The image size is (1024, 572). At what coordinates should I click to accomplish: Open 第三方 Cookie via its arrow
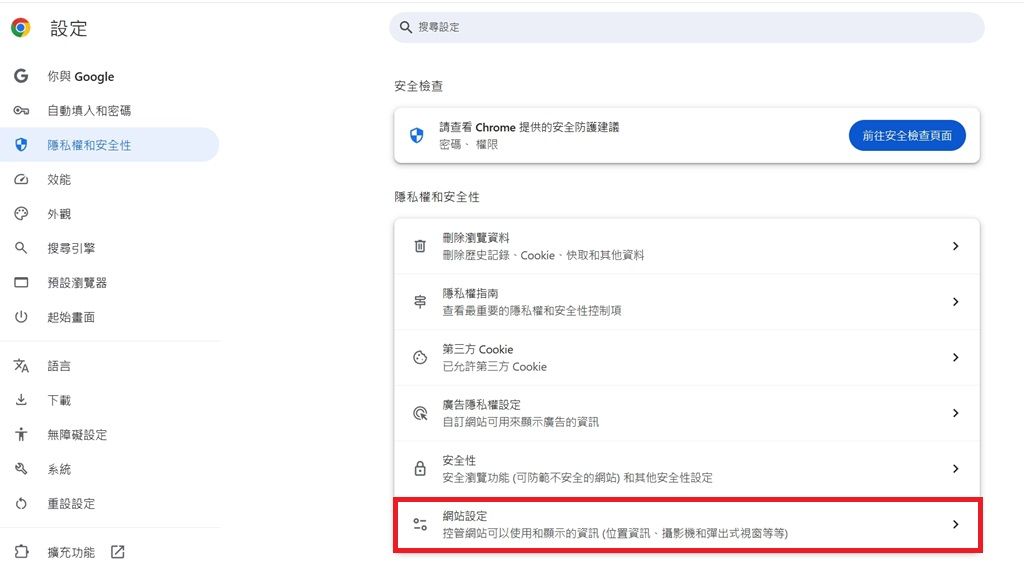[x=955, y=357]
